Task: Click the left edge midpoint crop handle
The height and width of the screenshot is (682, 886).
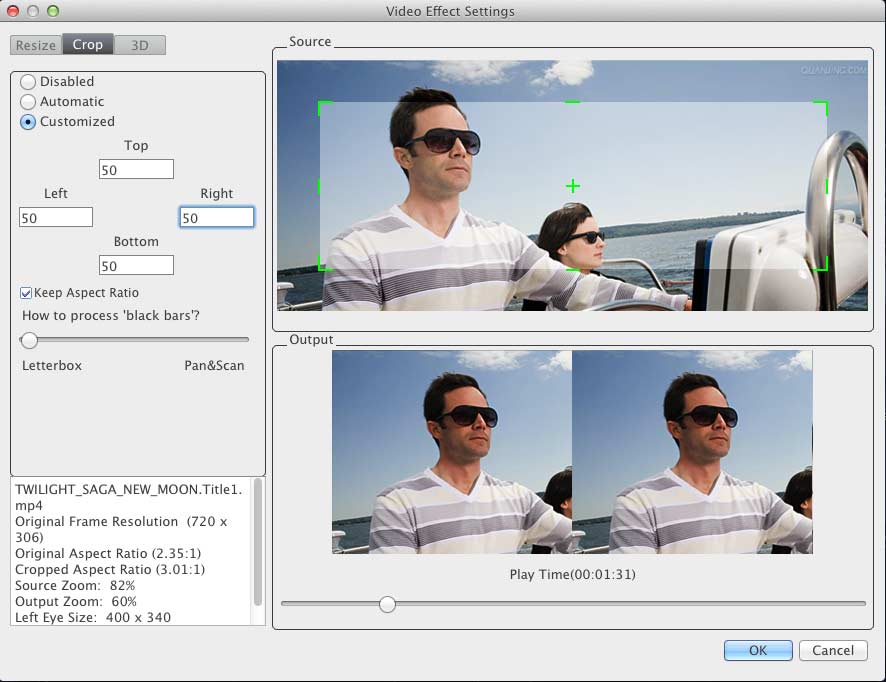Action: pyautogui.click(x=319, y=186)
